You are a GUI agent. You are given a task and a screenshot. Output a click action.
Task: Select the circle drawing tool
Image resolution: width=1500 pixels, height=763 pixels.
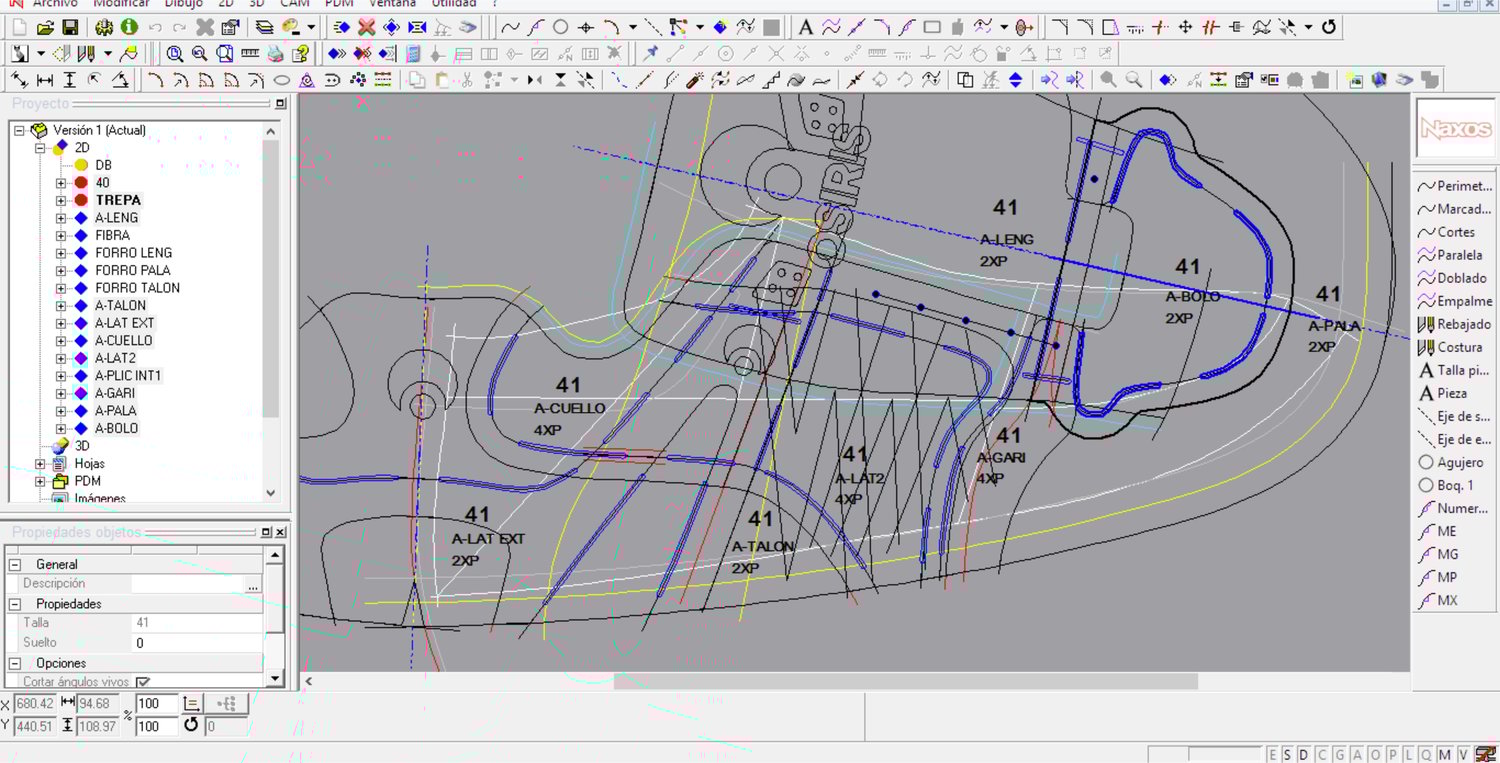[x=561, y=27]
